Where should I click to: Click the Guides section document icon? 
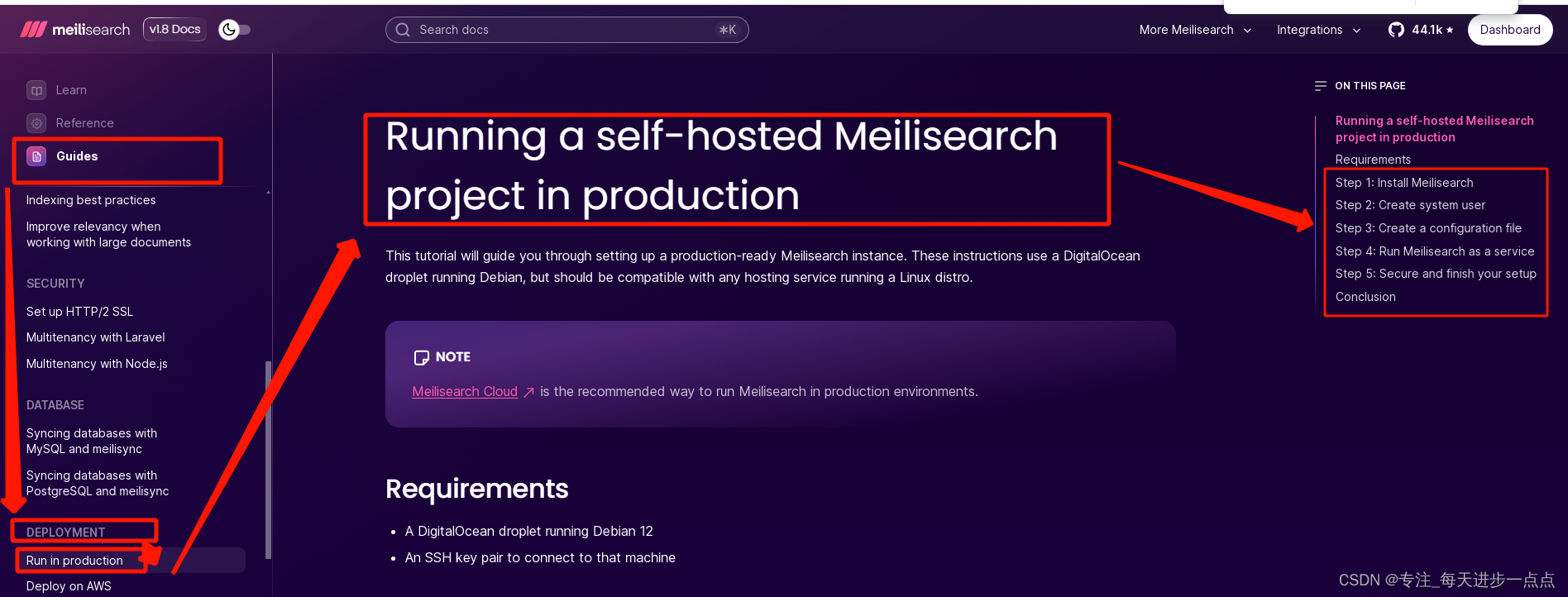click(36, 155)
